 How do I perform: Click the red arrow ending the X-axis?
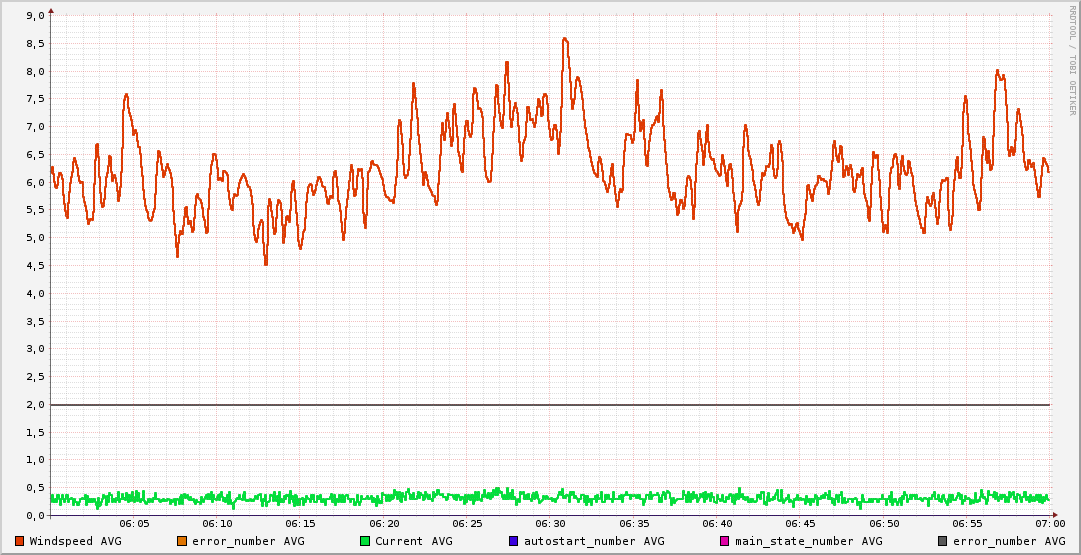(x=1054, y=515)
